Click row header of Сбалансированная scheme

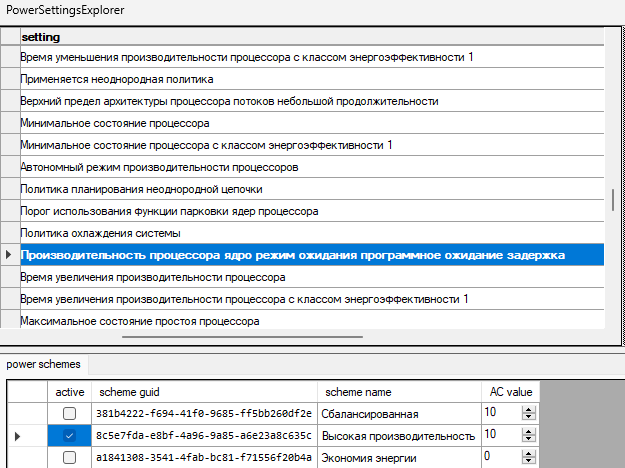pyautogui.click(x=27, y=413)
